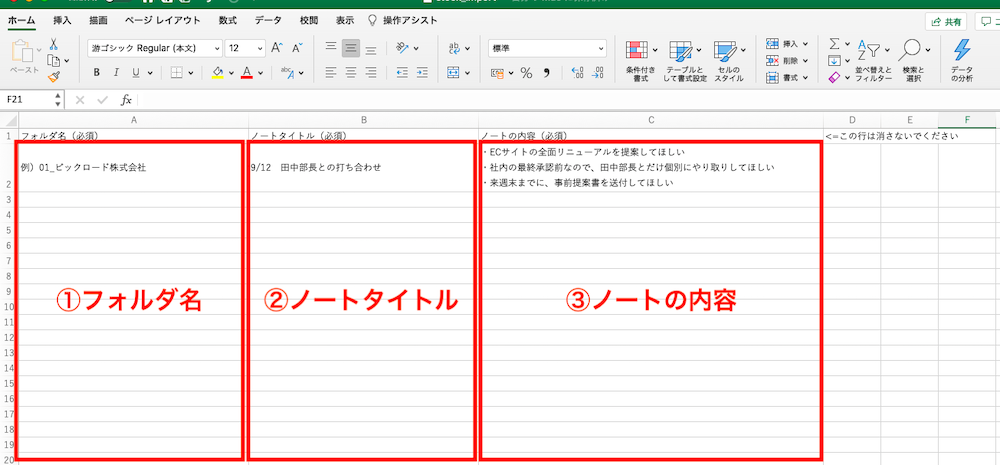Open the number format 標準 dropdown
1000x465 pixels.
point(546,48)
